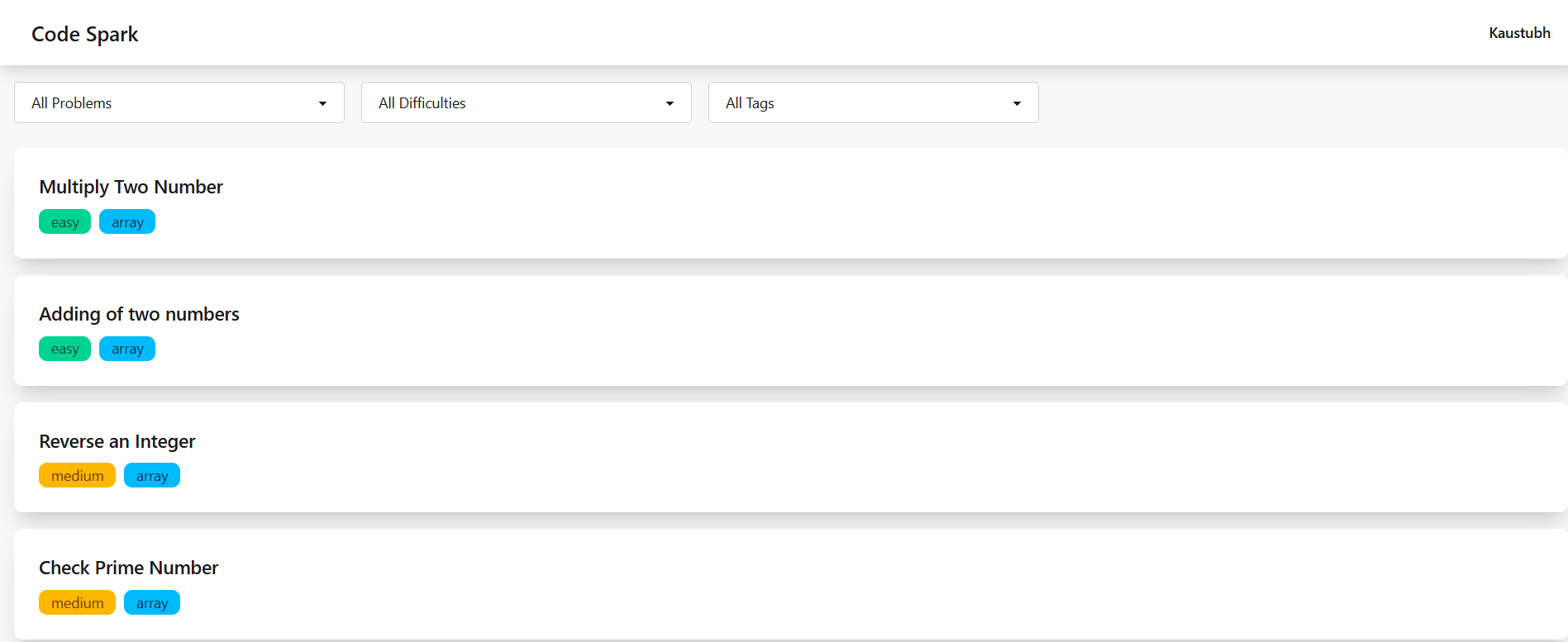Image resolution: width=1568 pixels, height=642 pixels.
Task: Expand the All Problems filter chevron
Action: 322,102
